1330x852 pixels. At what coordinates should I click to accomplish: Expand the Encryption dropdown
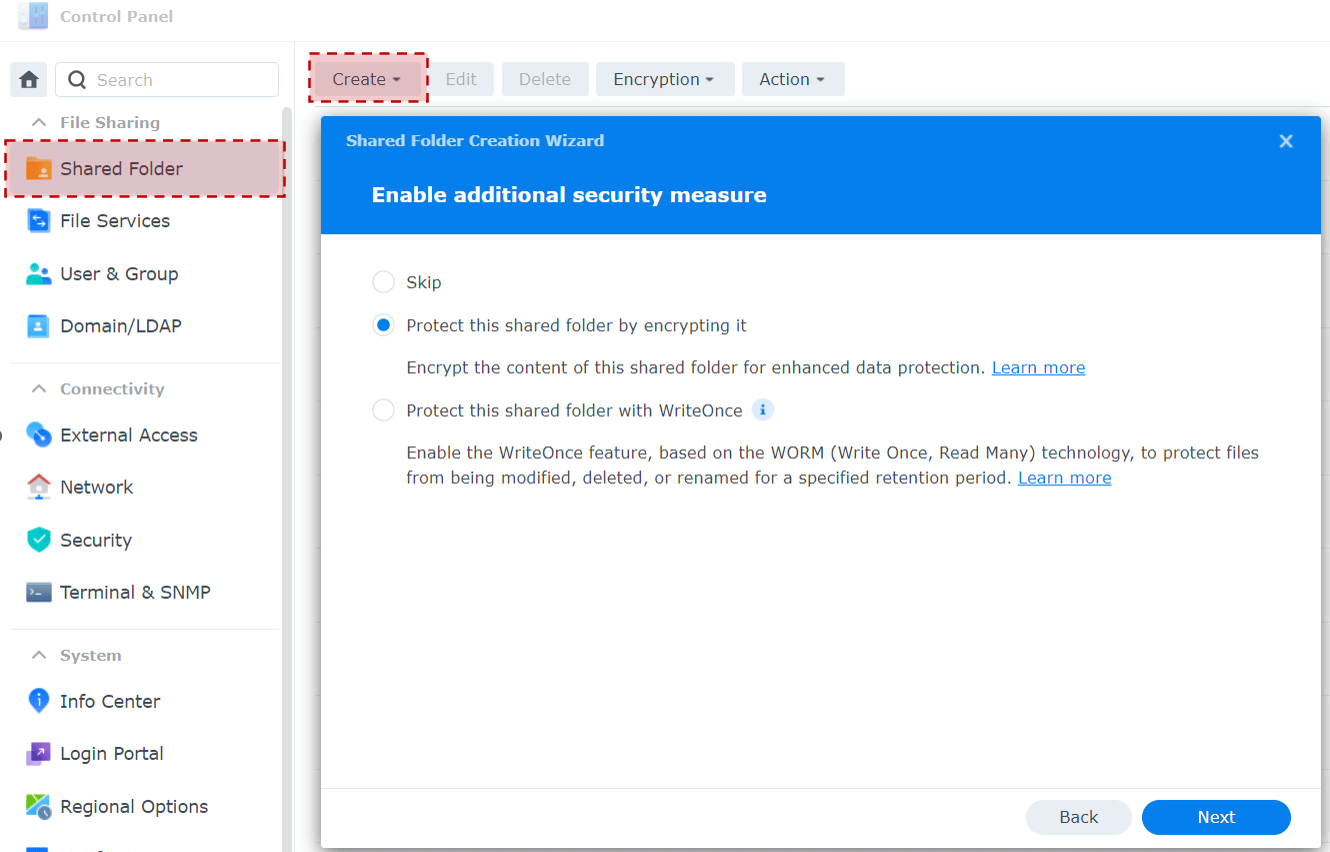(x=665, y=79)
